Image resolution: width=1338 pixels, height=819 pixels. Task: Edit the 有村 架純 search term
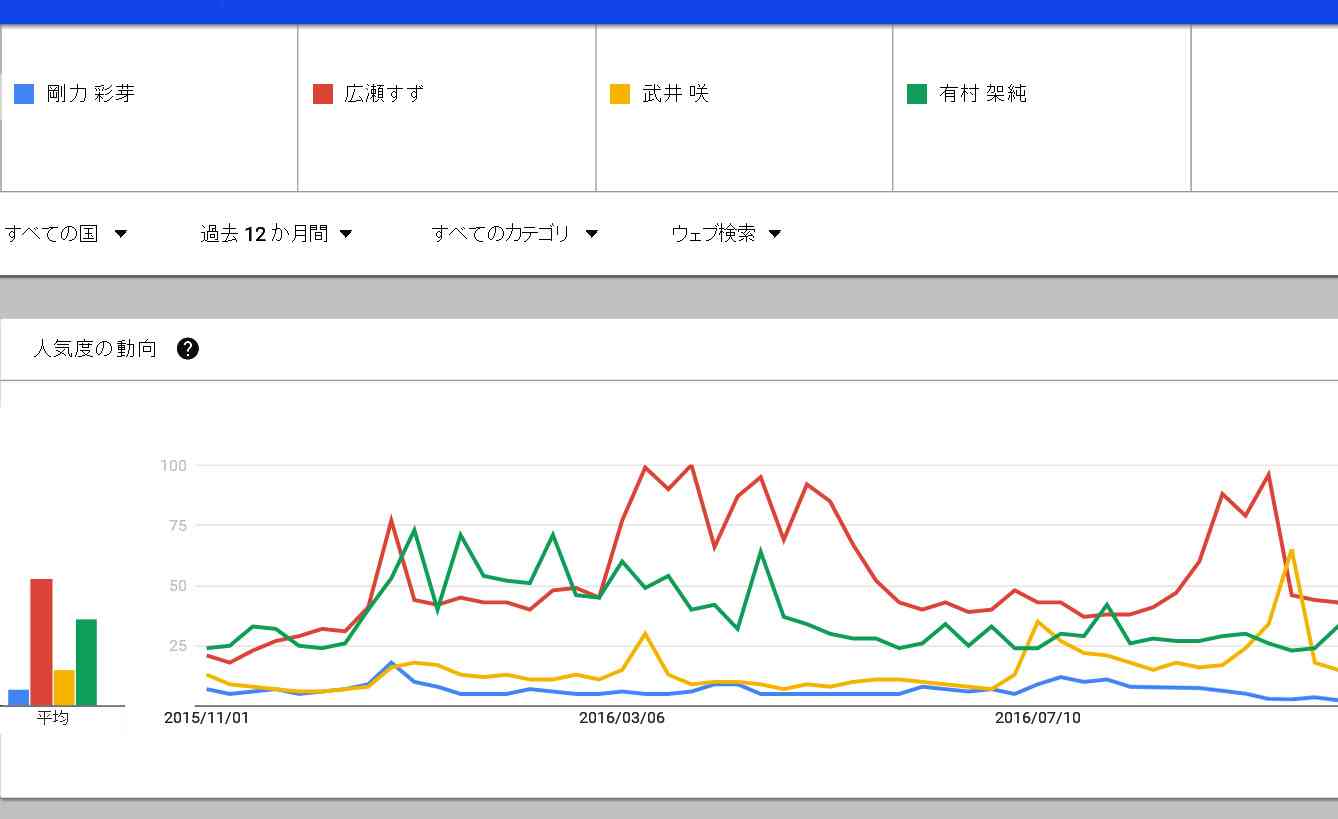(x=1042, y=108)
